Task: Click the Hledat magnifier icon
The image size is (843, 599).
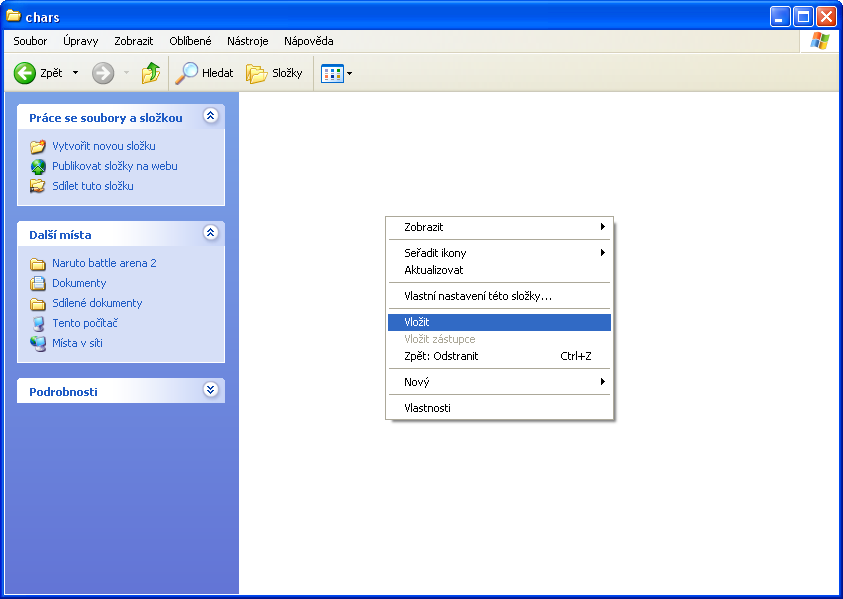Action: [186, 73]
